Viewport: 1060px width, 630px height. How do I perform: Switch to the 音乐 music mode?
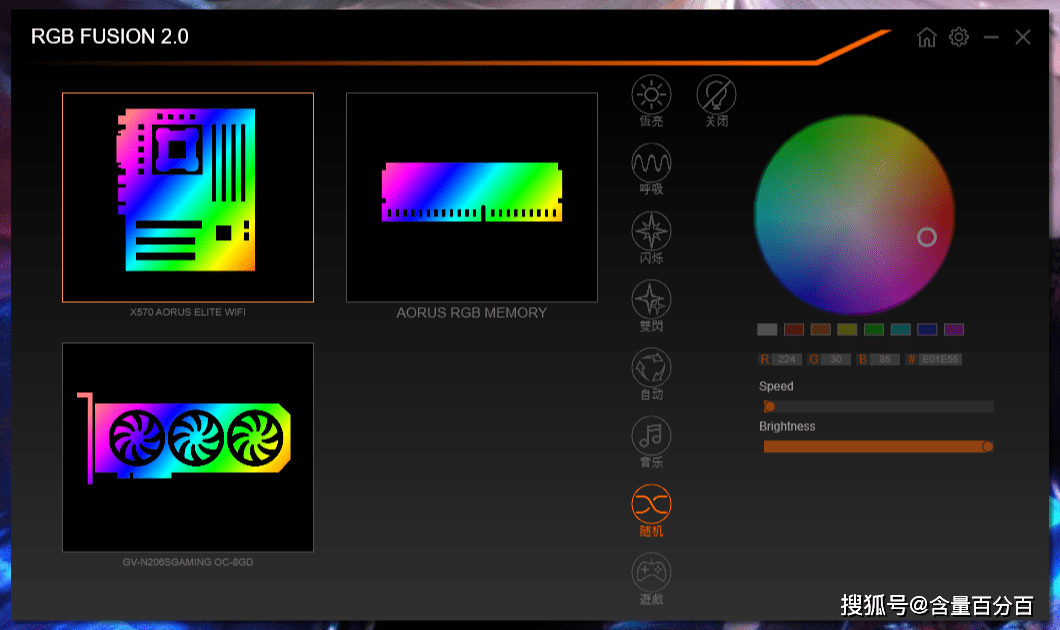click(x=651, y=442)
